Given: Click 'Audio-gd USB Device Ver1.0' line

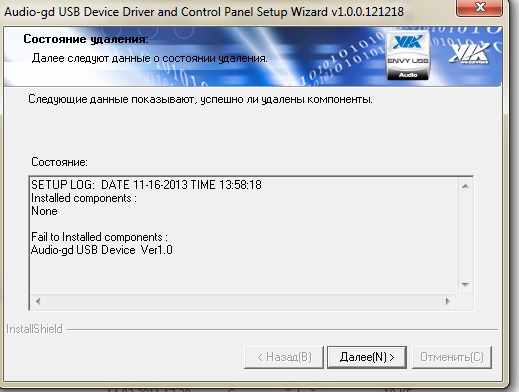Looking at the screenshot, I should (102, 250).
